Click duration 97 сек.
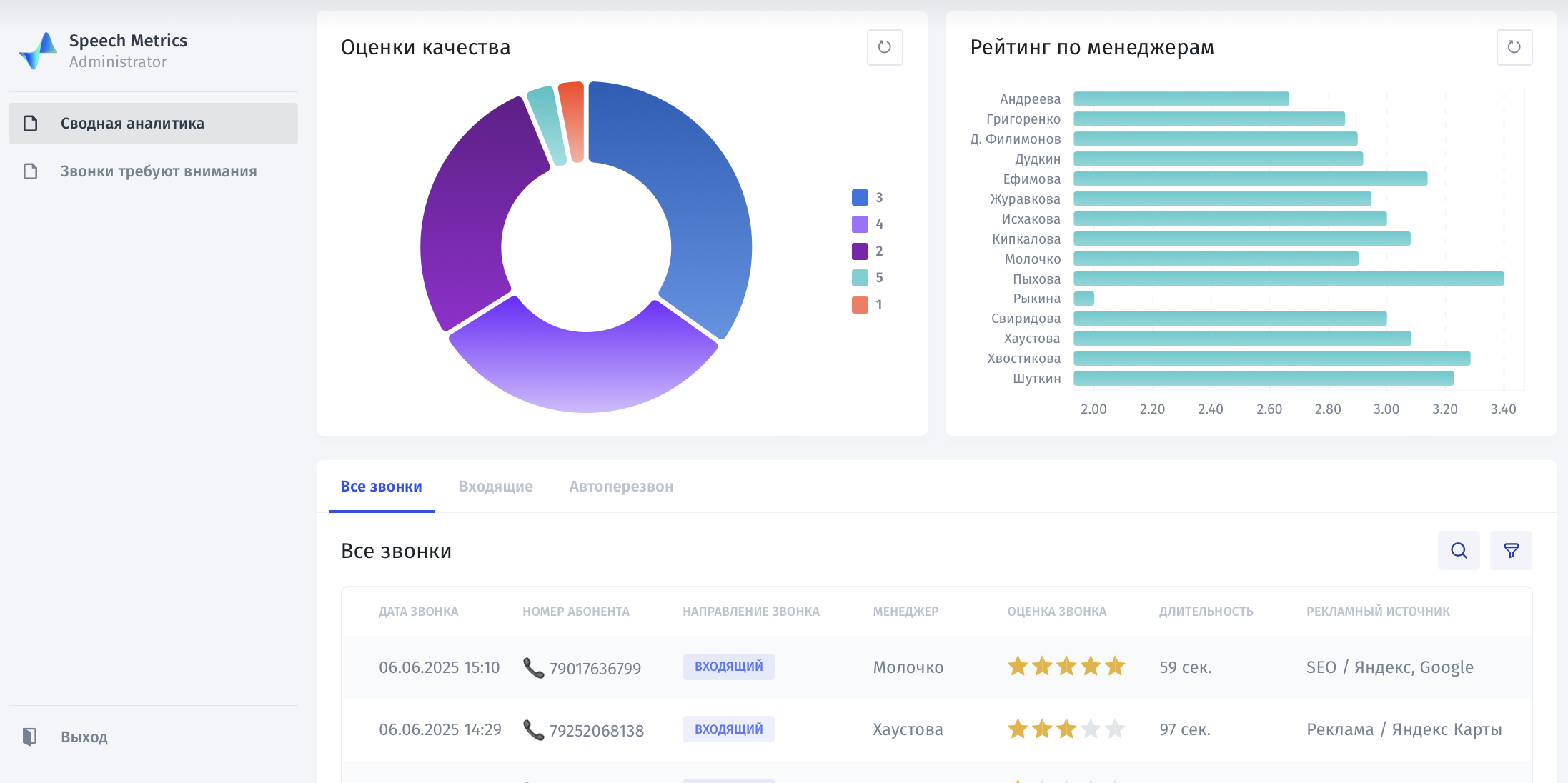This screenshot has width=1568, height=783. click(x=1185, y=729)
